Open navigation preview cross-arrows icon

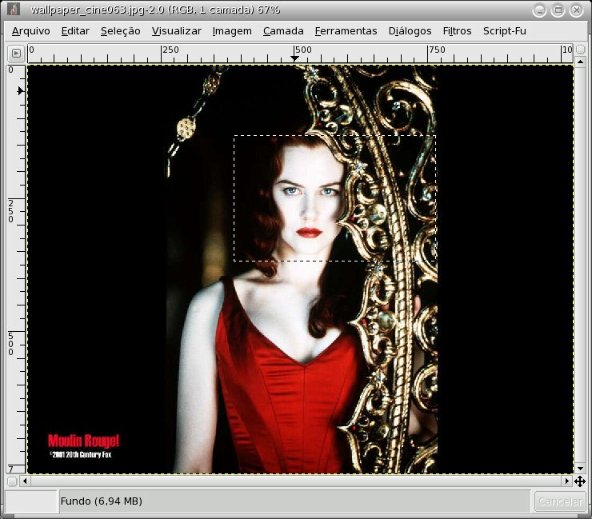coord(580,481)
